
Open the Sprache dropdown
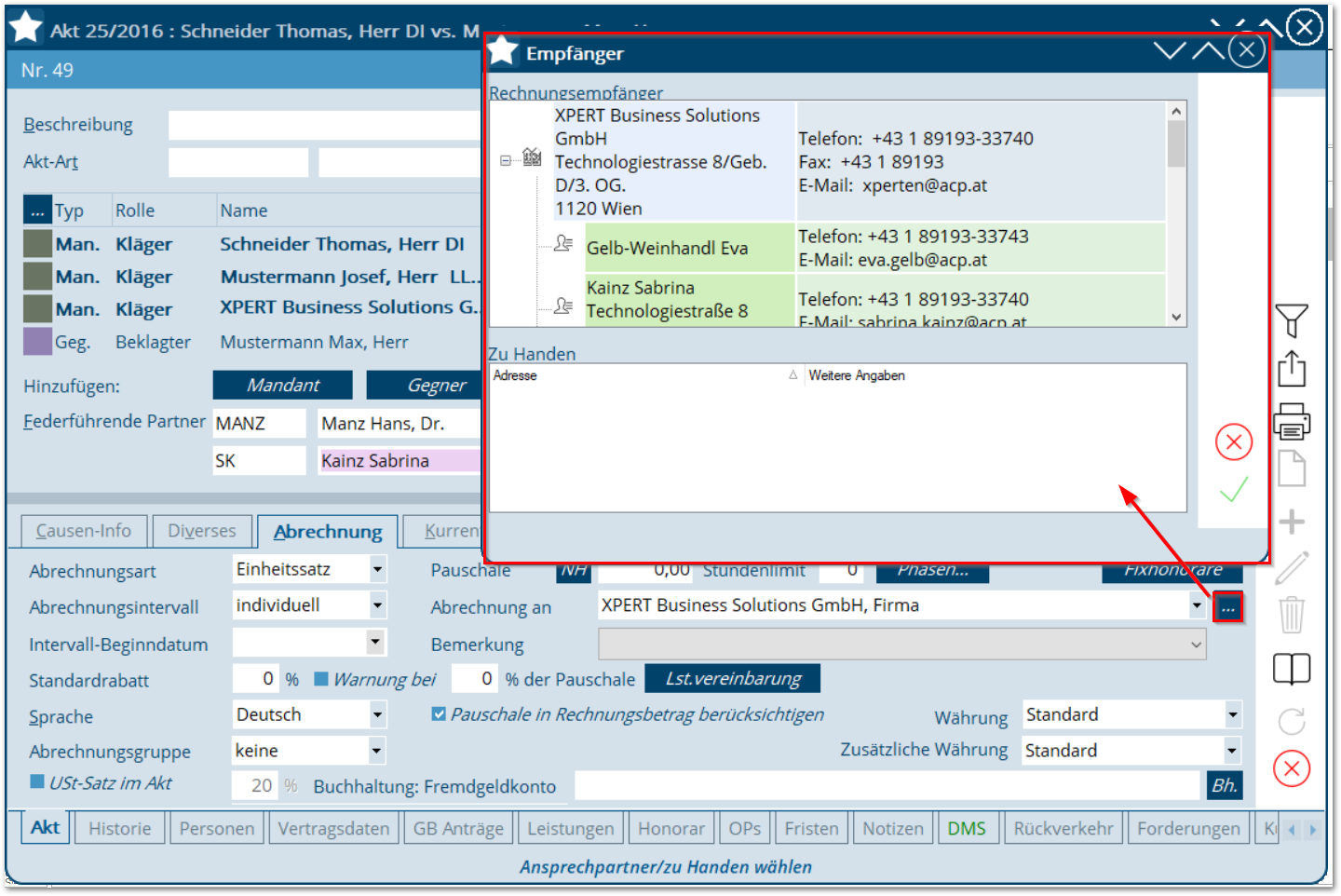point(377,715)
